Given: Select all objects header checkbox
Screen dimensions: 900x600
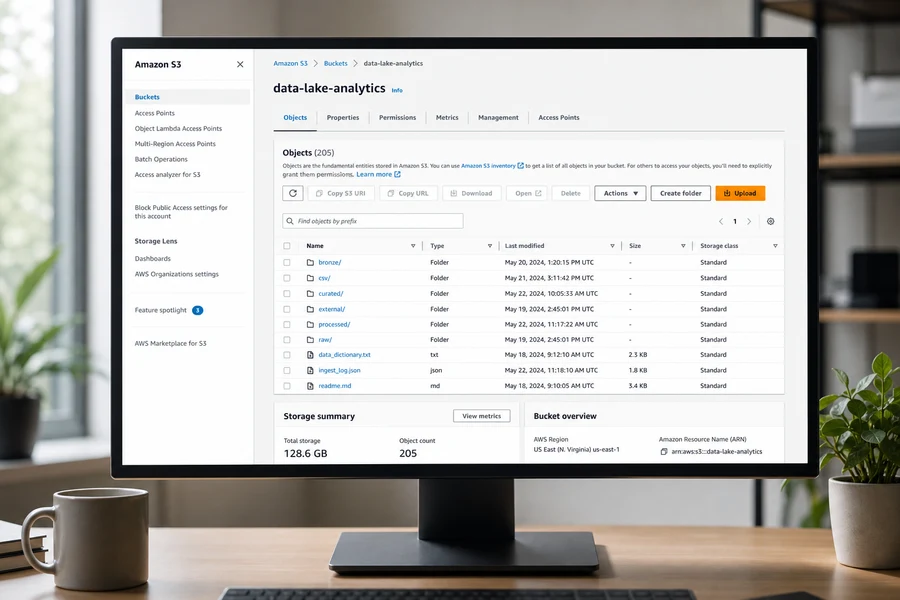Looking at the screenshot, I should point(287,246).
